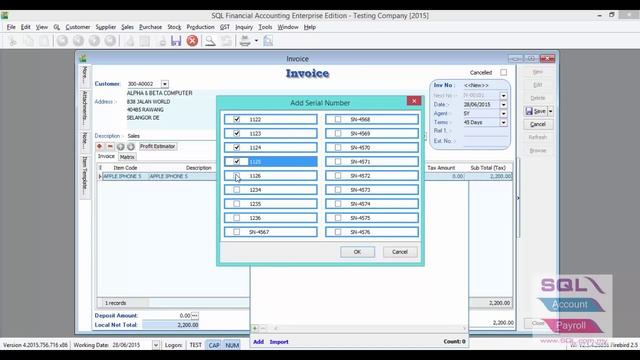Check serial number SN-4572

click(x=338, y=176)
